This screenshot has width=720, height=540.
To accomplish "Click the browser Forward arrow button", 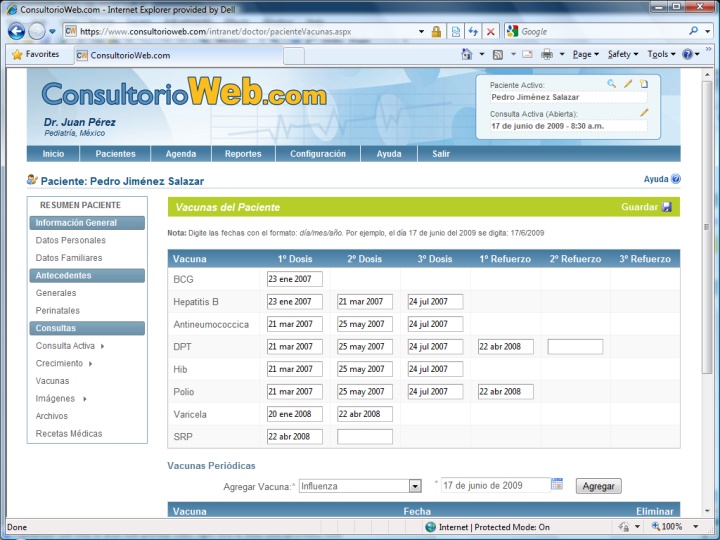I will [x=37, y=31].
